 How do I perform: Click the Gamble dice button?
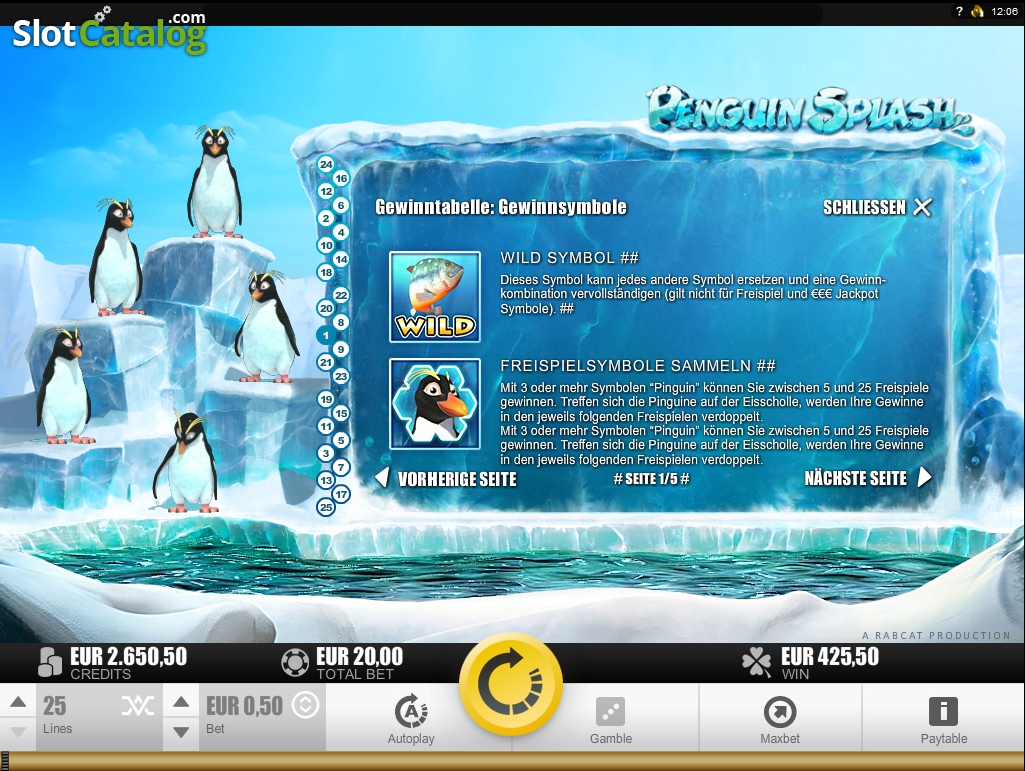pyautogui.click(x=611, y=718)
